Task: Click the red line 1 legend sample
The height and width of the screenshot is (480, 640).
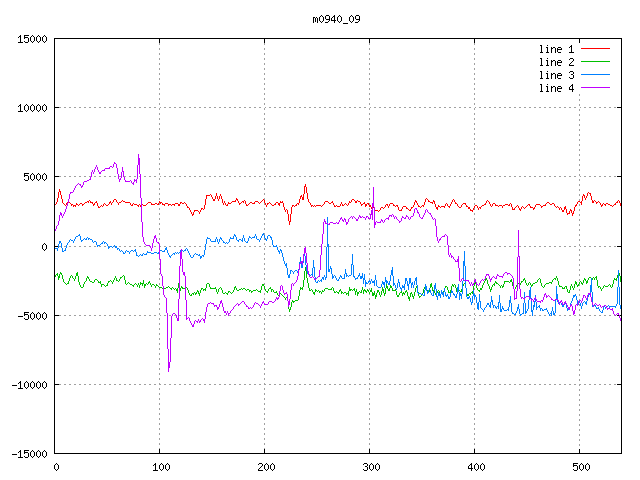Action: pyautogui.click(x=595, y=49)
